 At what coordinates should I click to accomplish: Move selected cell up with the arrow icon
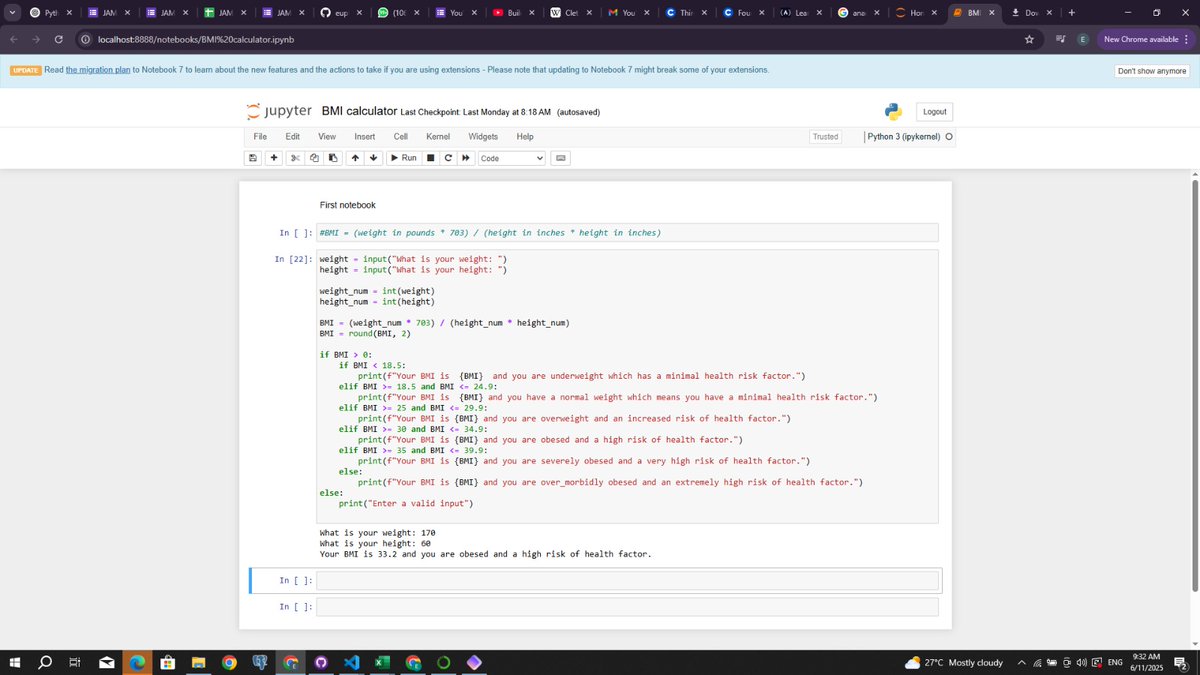click(x=354, y=158)
